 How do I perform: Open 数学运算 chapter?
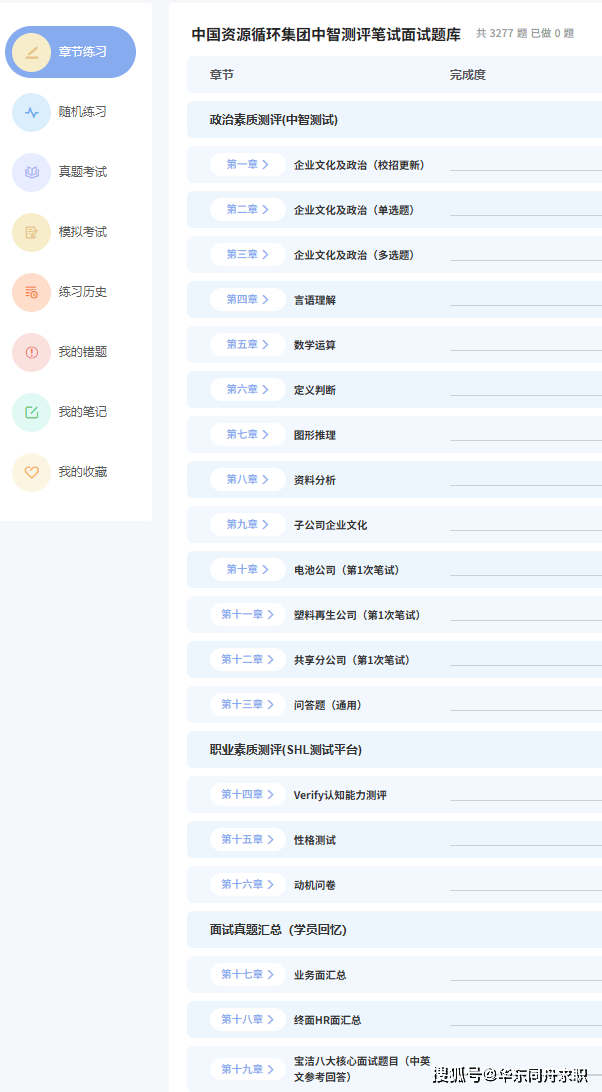(x=314, y=345)
